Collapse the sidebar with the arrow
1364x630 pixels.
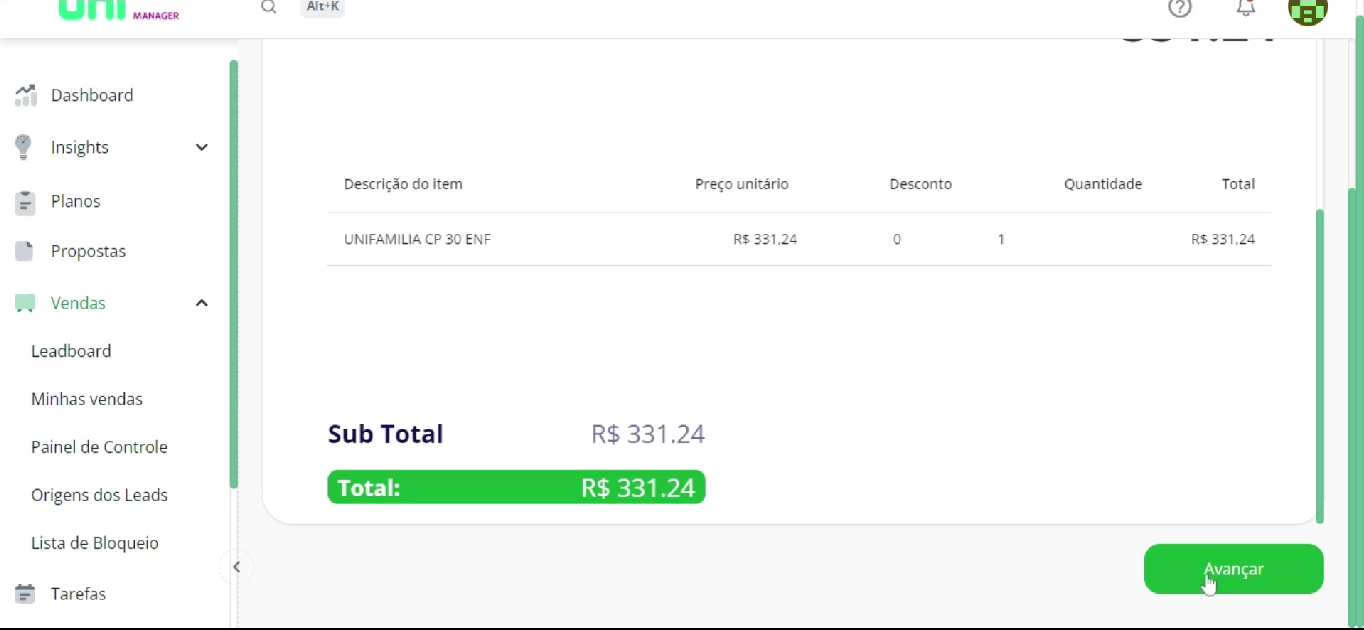237,567
